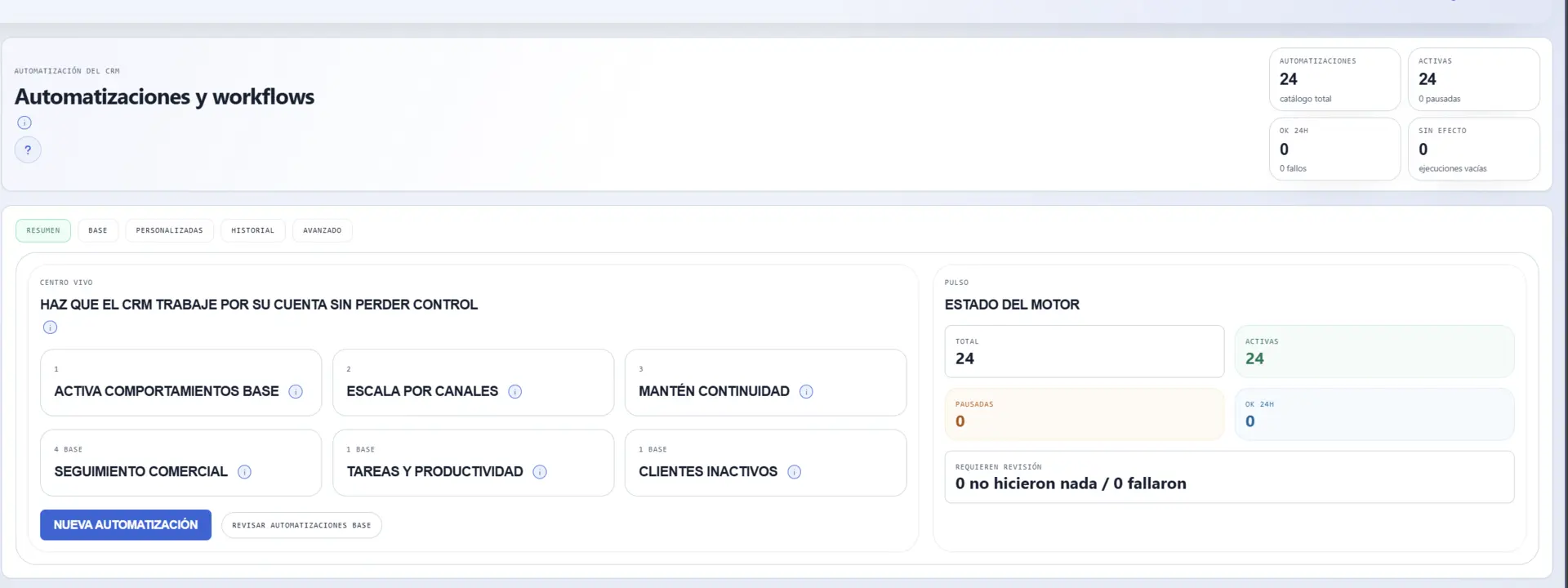
Task: Click the 'Automatización del CRM' breadcrumb label
Action: click(x=67, y=71)
